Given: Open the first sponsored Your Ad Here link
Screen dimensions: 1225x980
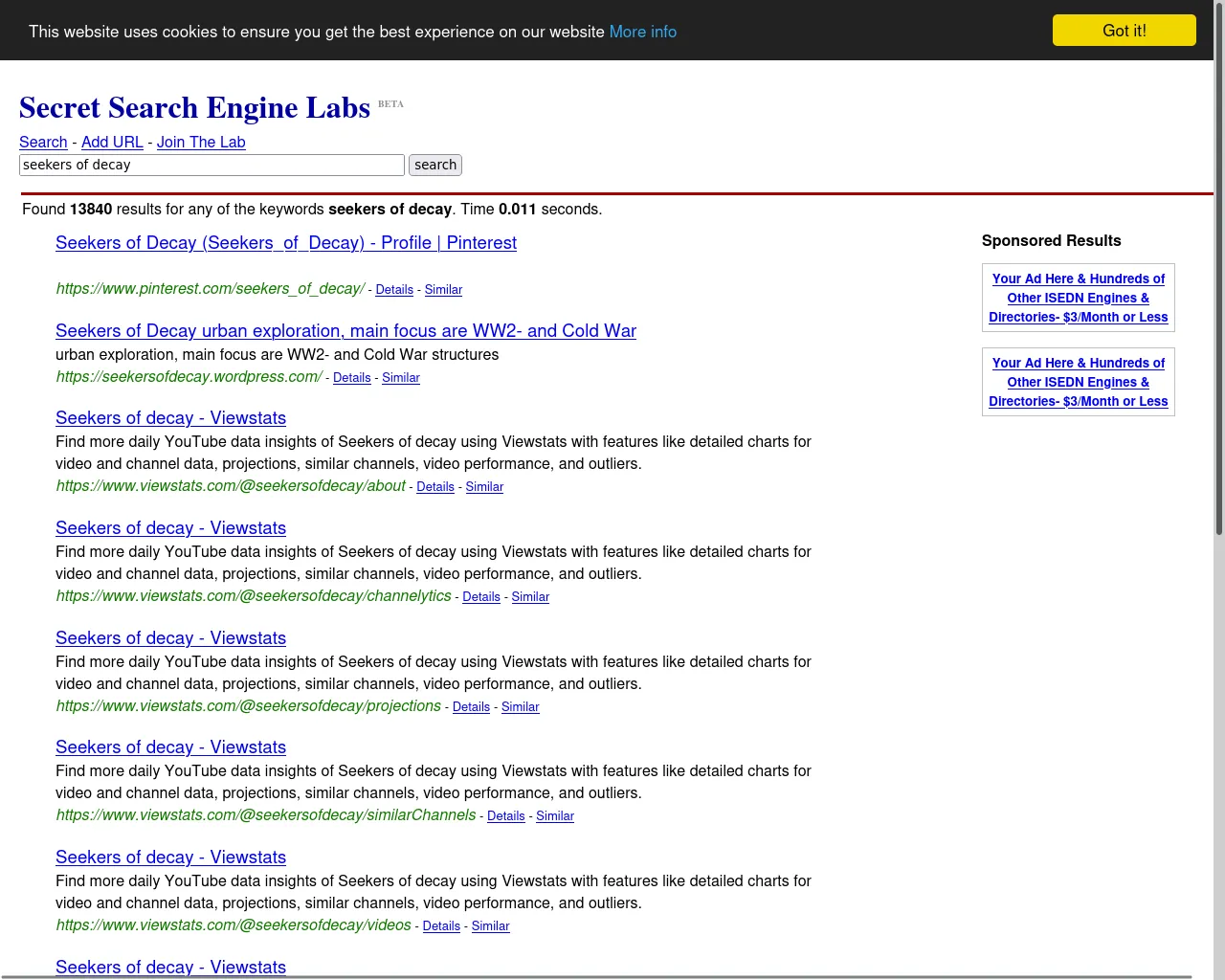Looking at the screenshot, I should pyautogui.click(x=1079, y=298).
